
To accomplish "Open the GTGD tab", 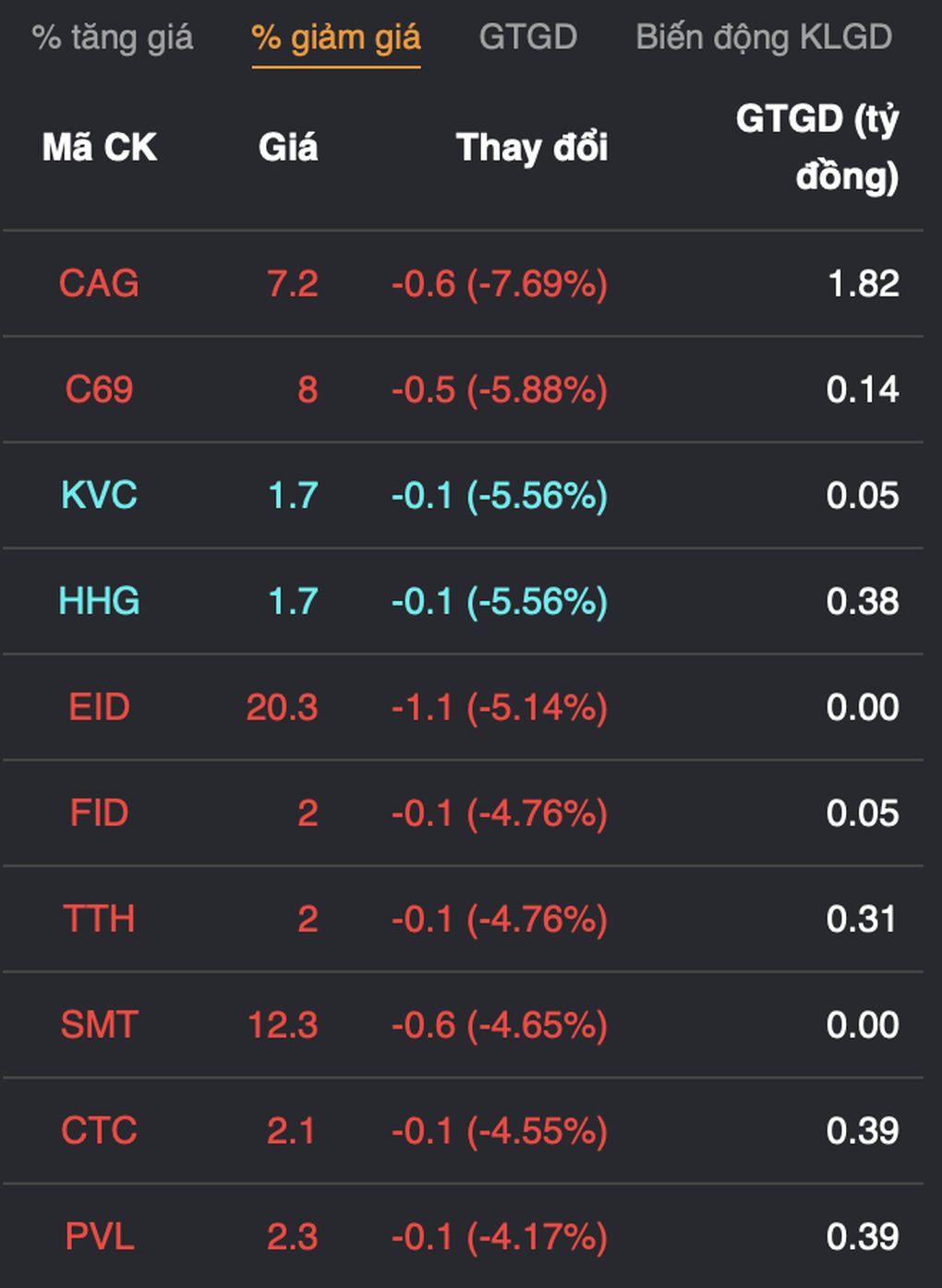I will pyautogui.click(x=527, y=38).
